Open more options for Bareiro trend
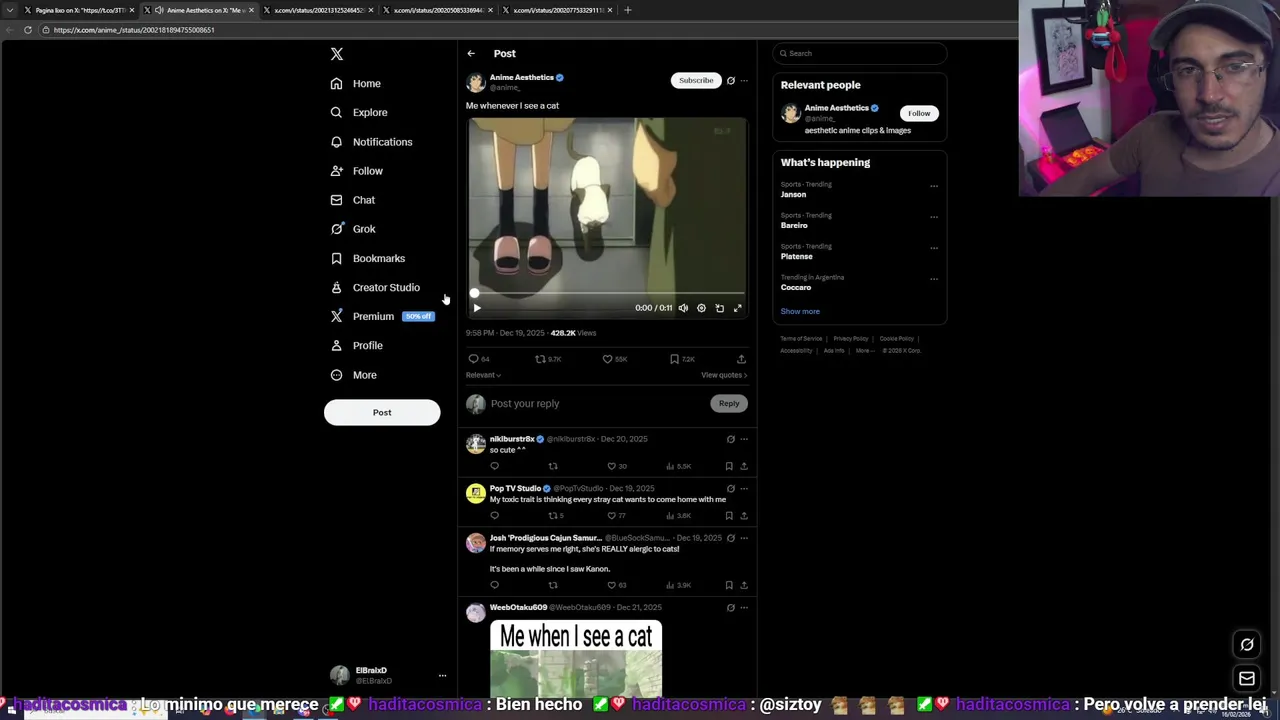The width and height of the screenshot is (1280, 720). point(934,216)
